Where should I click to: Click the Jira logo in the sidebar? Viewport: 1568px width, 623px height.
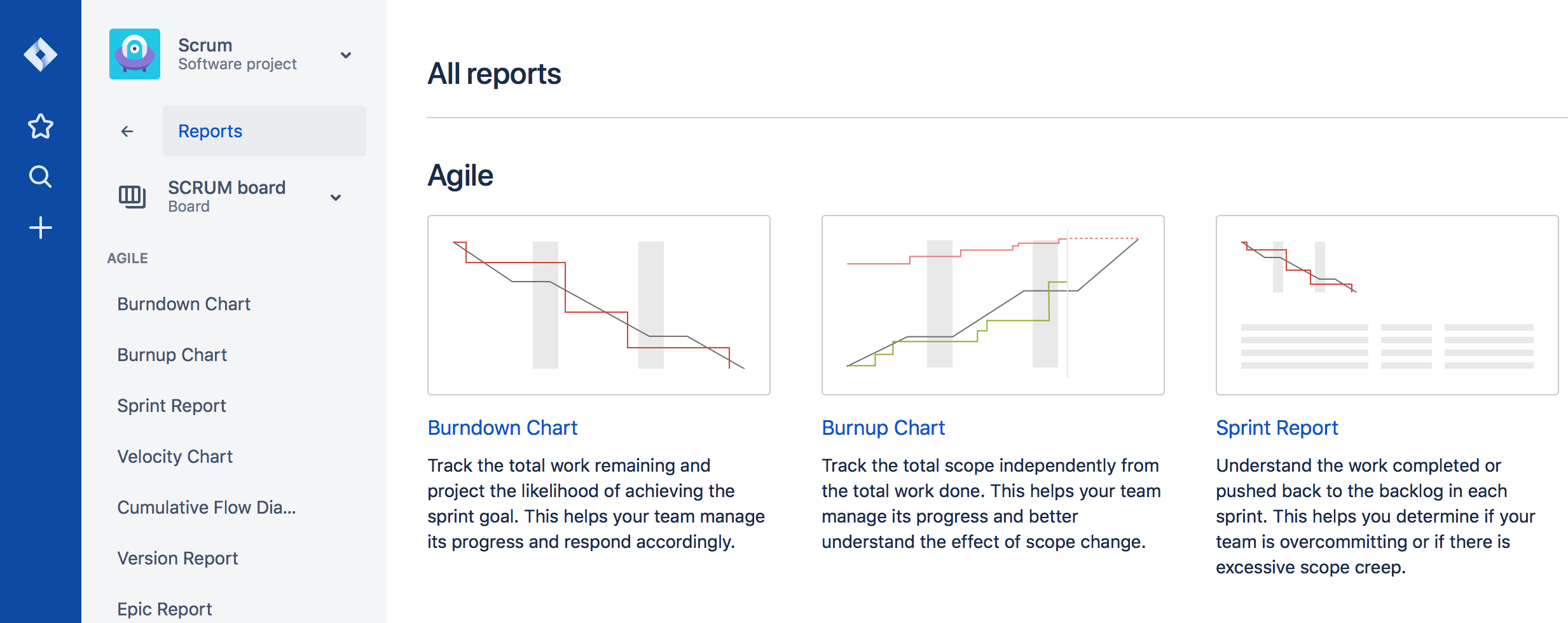[40, 55]
